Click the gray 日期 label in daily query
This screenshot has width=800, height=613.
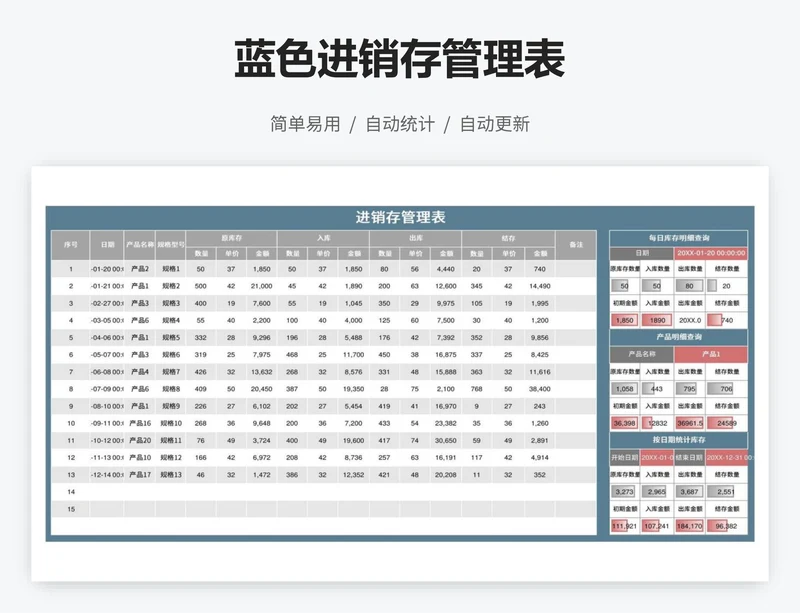tap(642, 253)
